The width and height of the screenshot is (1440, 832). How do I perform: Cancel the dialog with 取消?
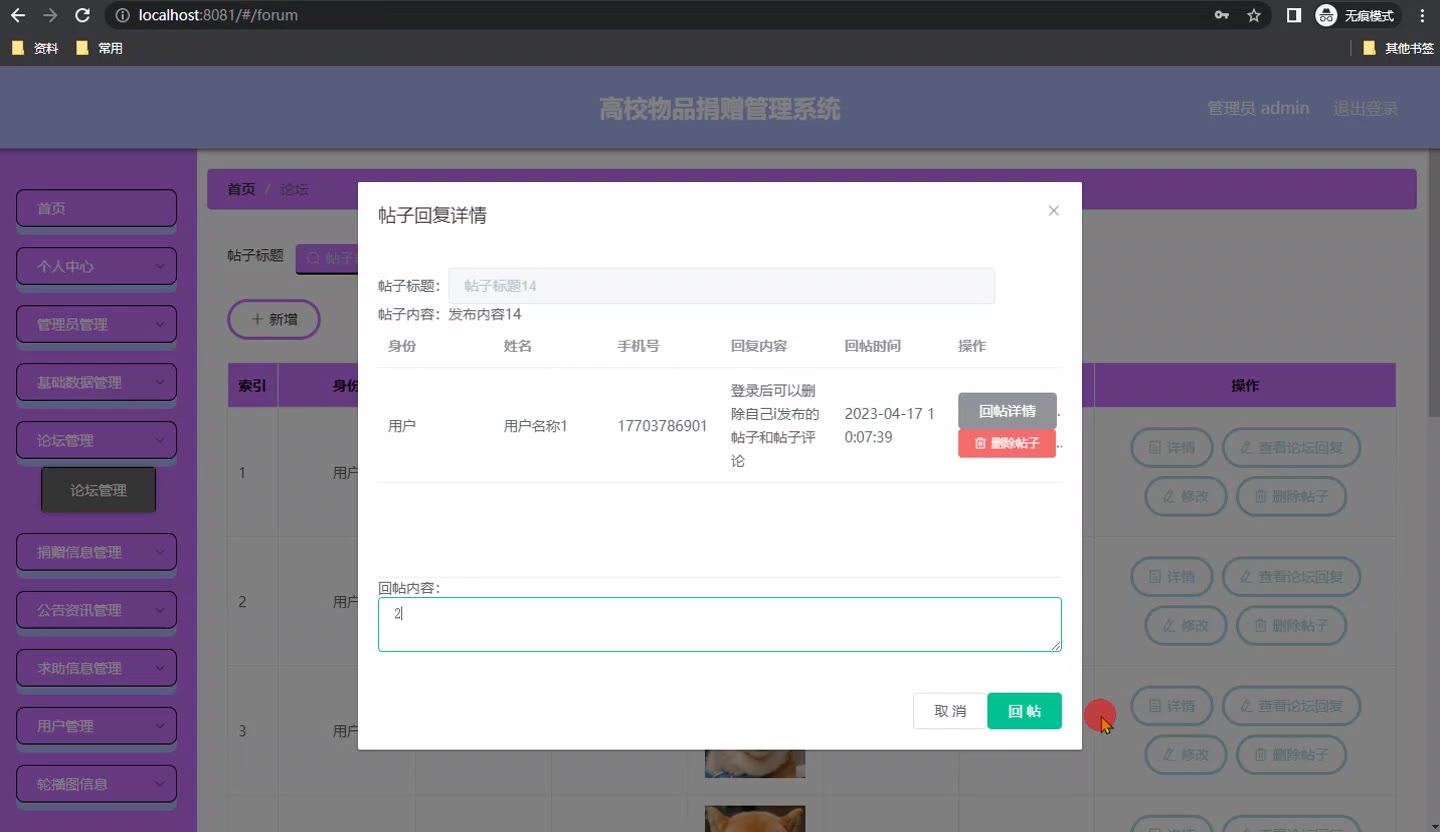click(x=950, y=711)
